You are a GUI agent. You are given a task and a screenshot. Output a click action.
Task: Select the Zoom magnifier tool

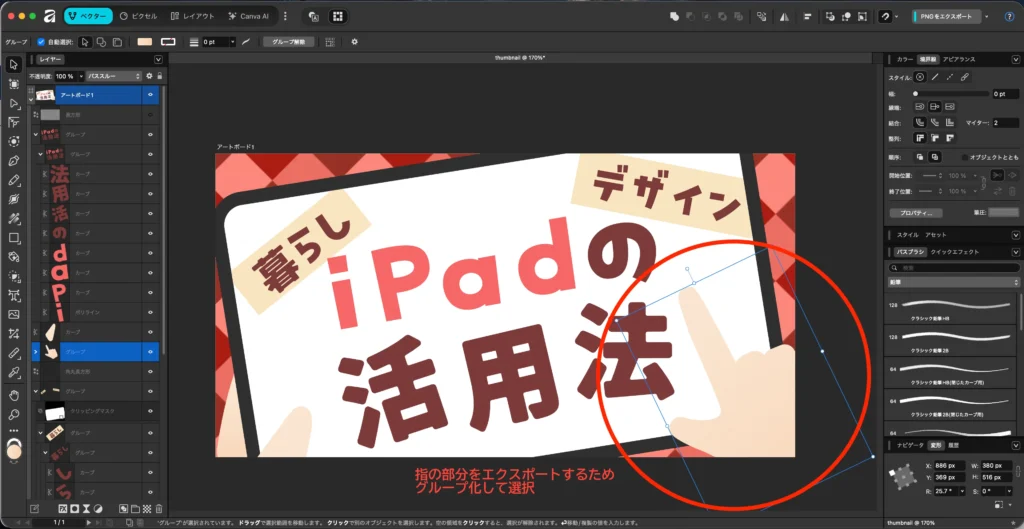[x=14, y=414]
